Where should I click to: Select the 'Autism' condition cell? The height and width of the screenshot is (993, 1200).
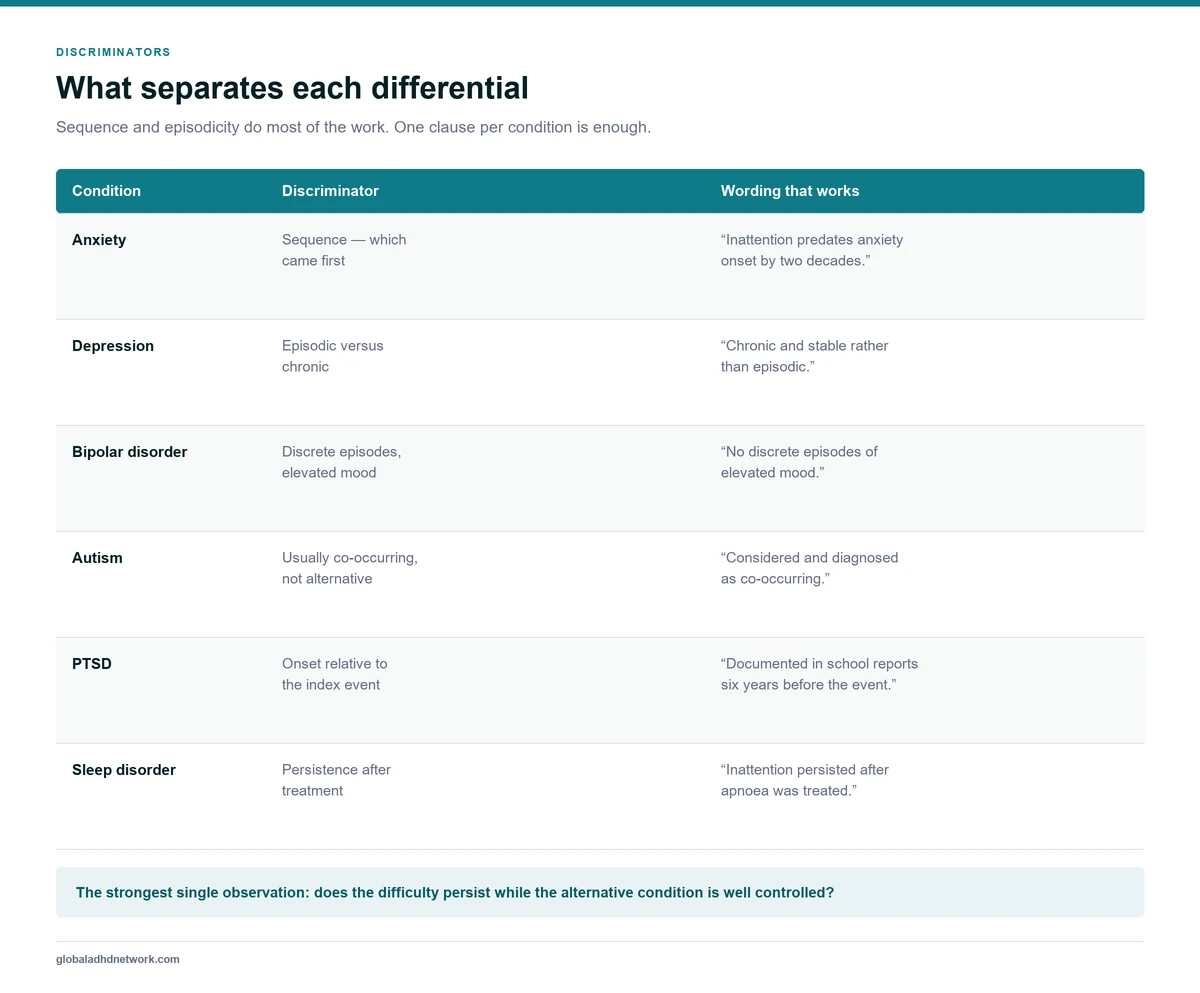[97, 558]
